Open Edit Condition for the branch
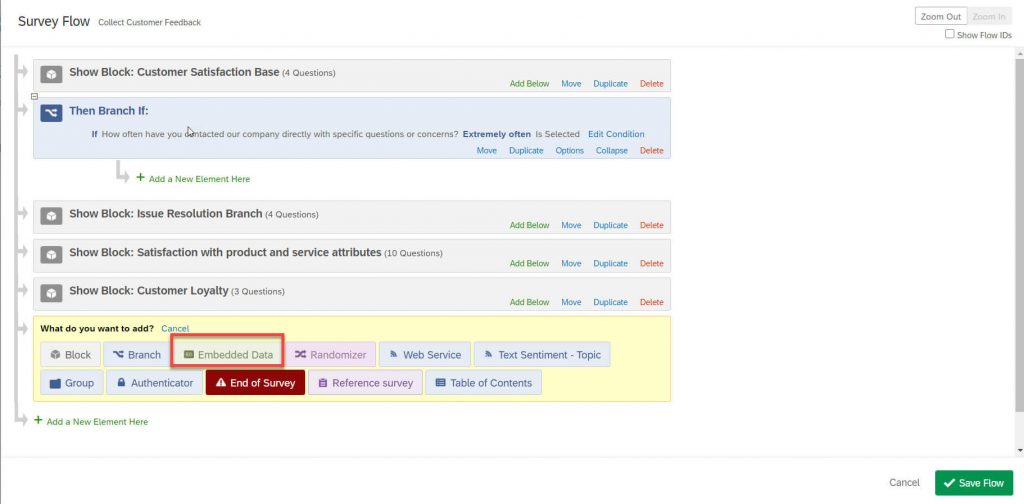The height and width of the screenshot is (504, 1024). [616, 134]
